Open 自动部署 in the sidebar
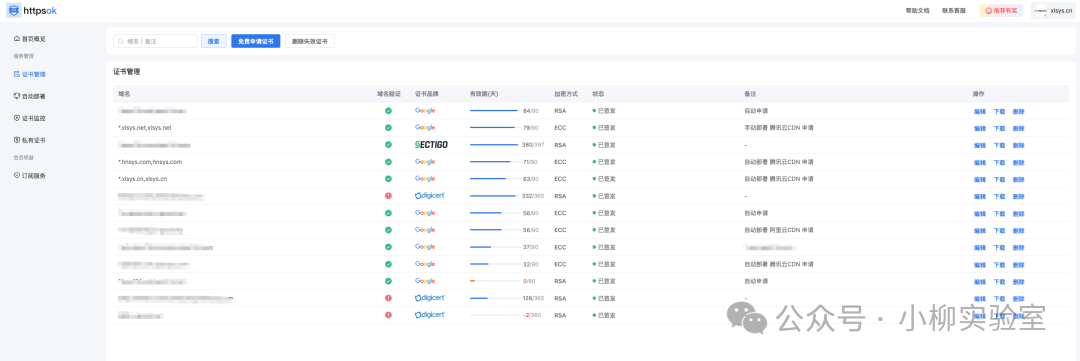 pos(30,96)
